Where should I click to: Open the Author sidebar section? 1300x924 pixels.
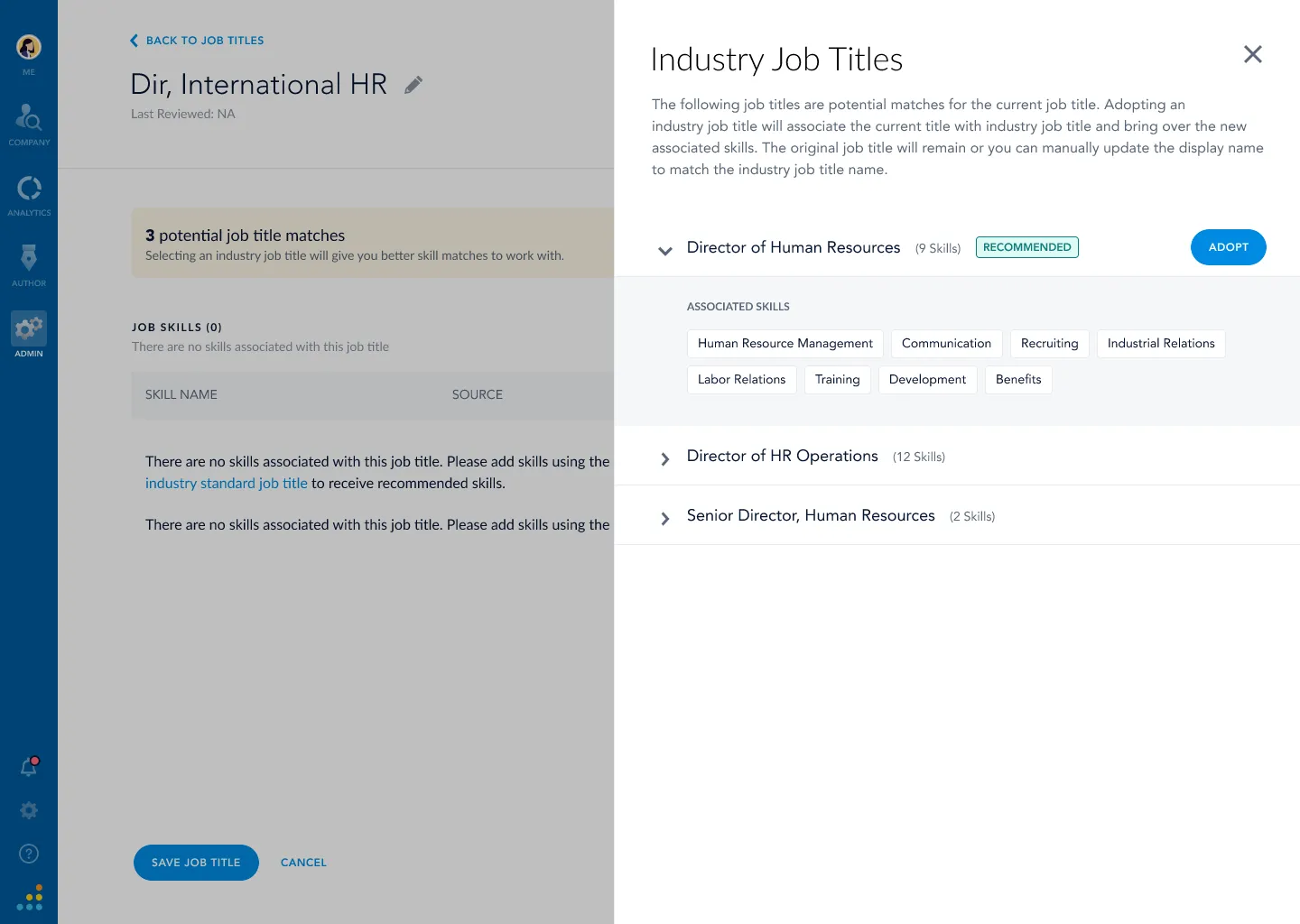coord(29,264)
